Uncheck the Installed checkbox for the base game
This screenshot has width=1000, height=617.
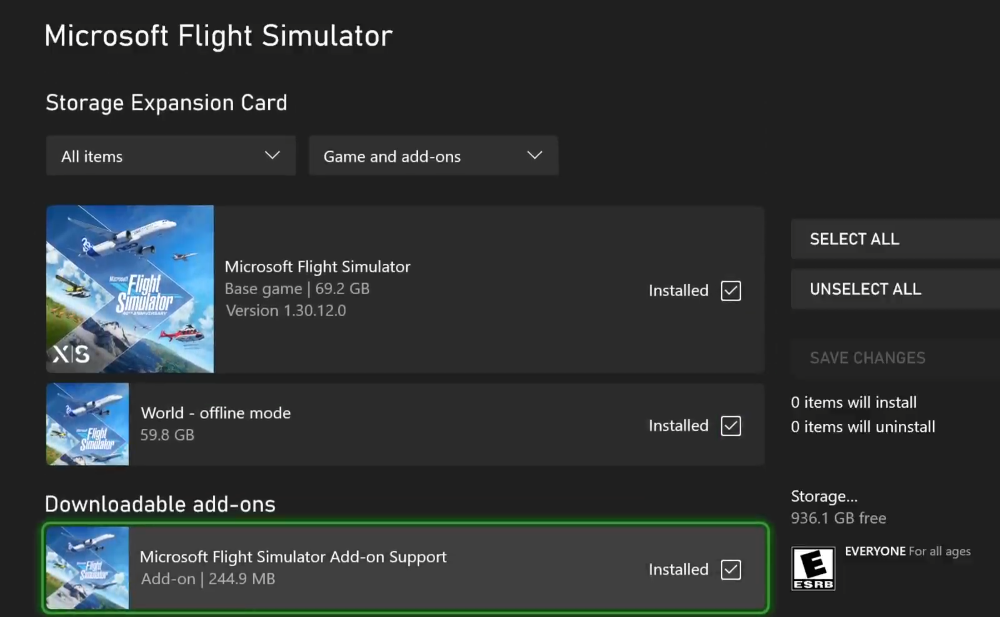tap(731, 290)
